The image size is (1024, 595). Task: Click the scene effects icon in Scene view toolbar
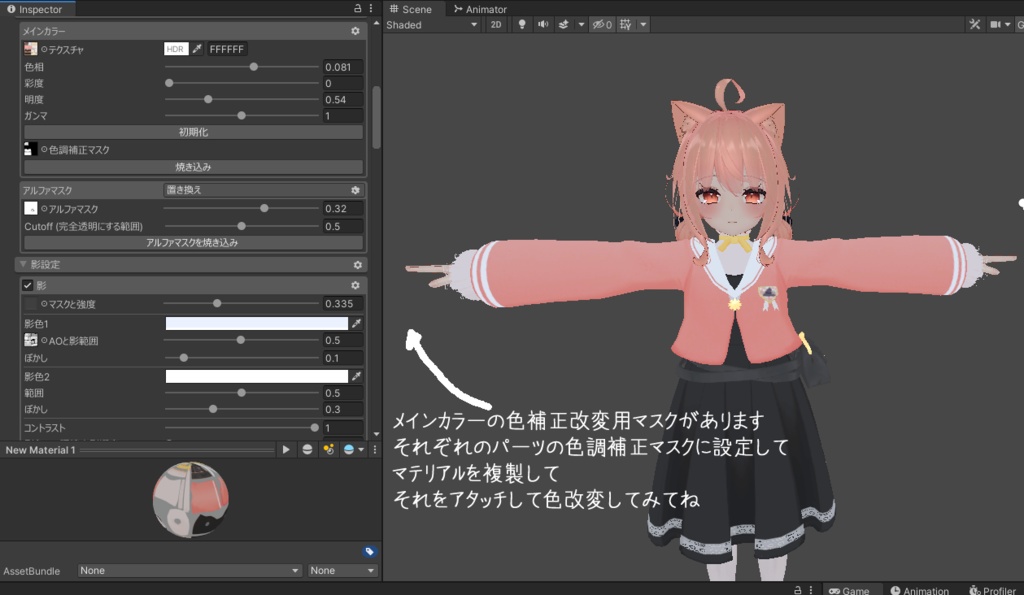pos(565,24)
